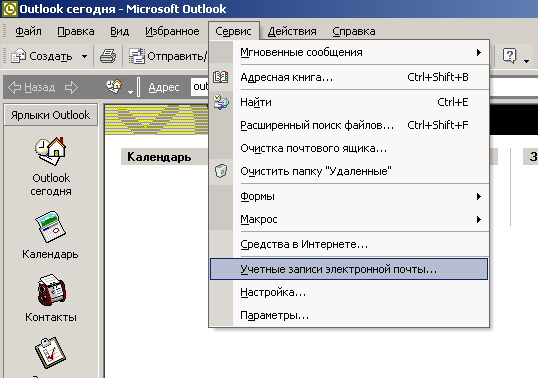Open the Tasks clipboard shortcut icon

point(50,353)
